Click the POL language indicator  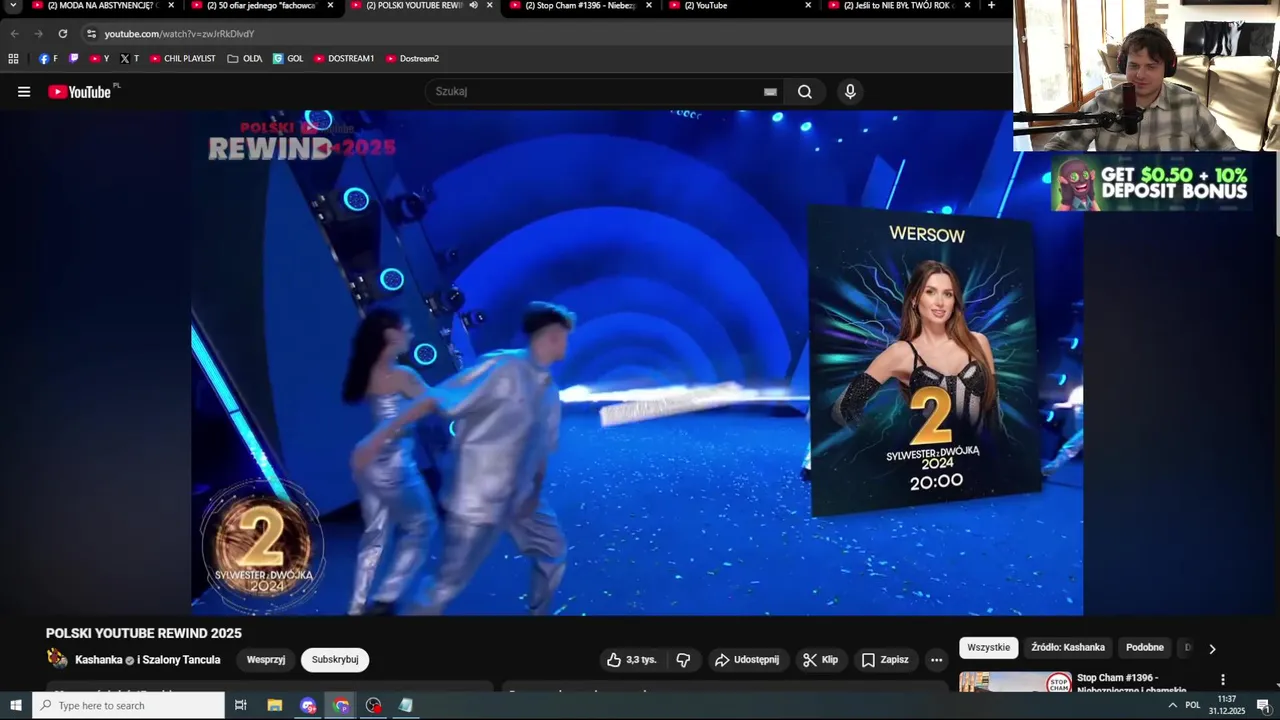pyautogui.click(x=1192, y=705)
